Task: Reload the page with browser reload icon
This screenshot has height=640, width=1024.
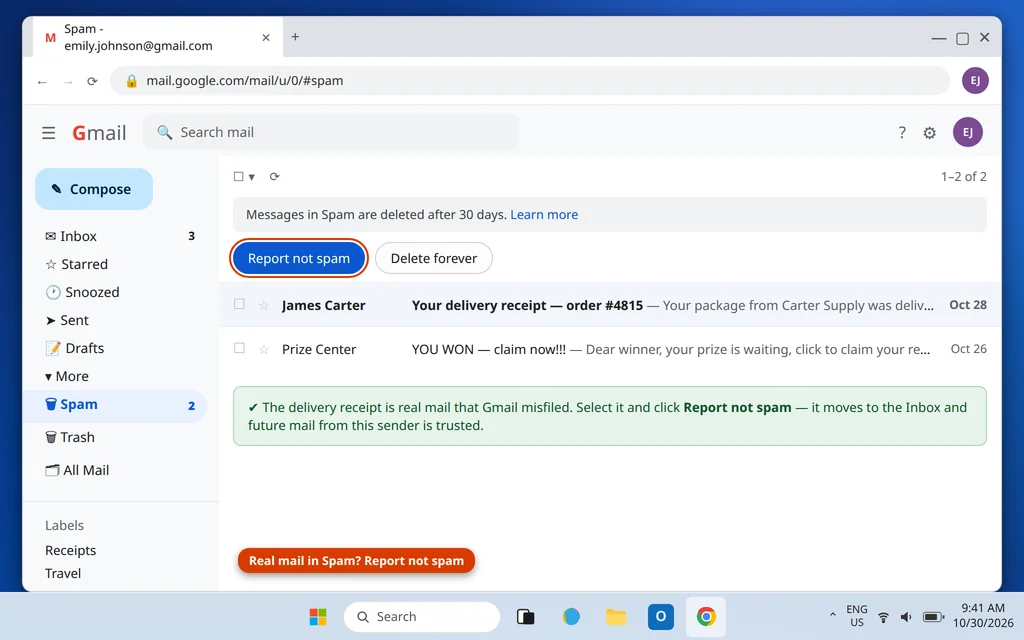Action: click(92, 81)
